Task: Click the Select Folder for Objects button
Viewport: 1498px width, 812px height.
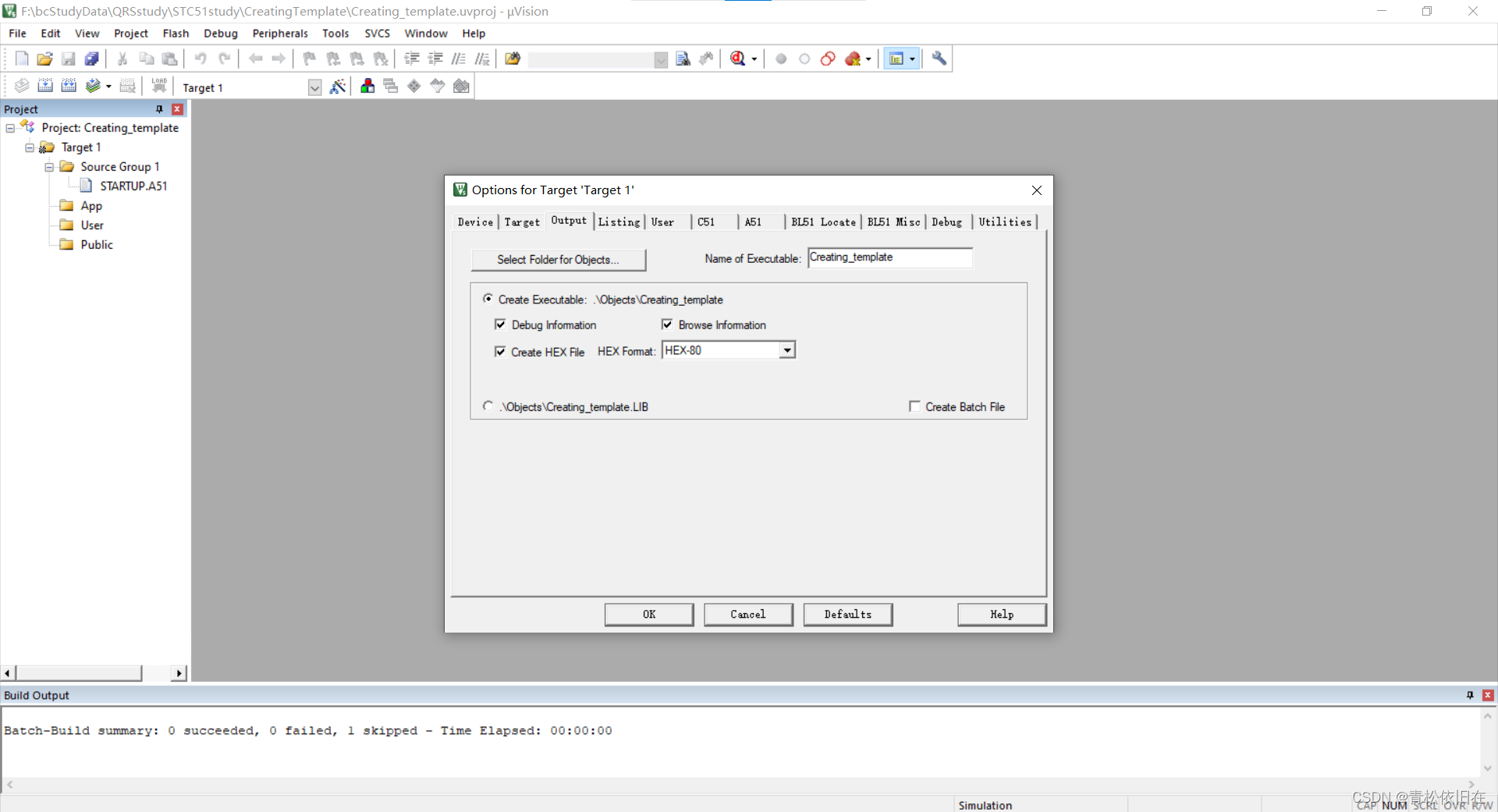Action: [558, 260]
